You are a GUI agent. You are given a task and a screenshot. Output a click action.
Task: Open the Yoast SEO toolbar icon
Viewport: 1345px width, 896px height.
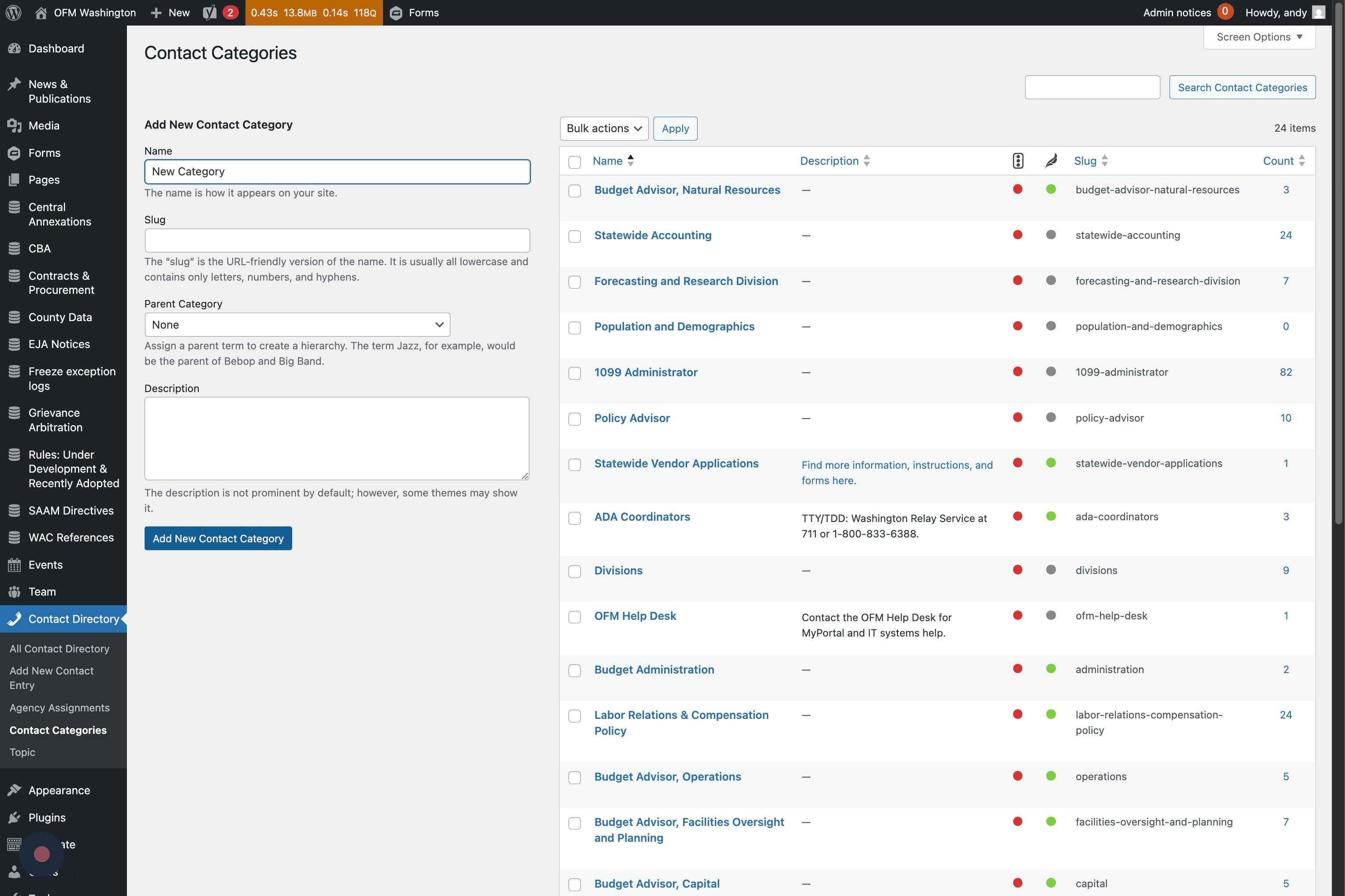point(210,13)
